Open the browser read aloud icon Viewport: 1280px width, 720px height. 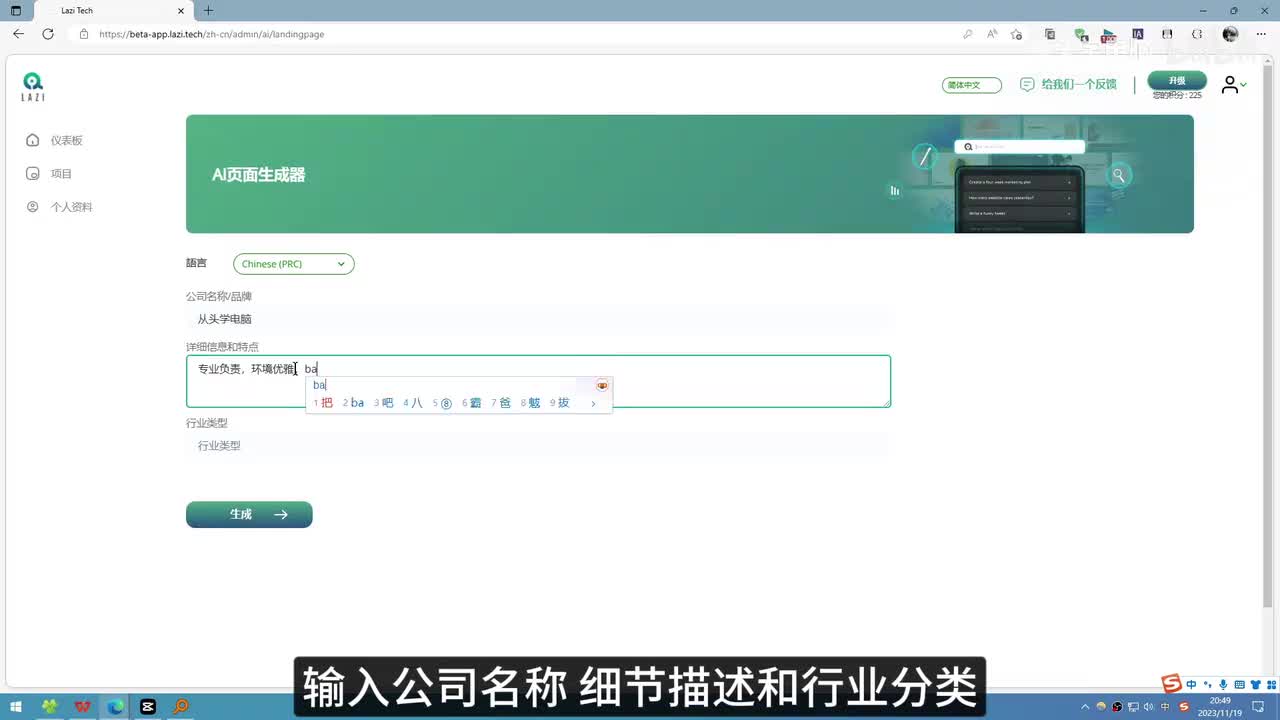click(992, 34)
